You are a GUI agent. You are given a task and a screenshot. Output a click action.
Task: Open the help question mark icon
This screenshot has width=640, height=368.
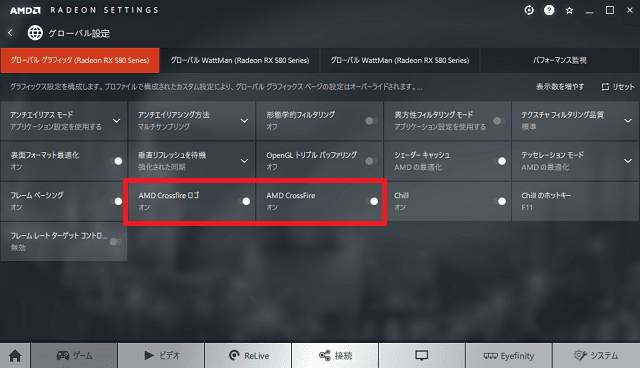pos(549,10)
